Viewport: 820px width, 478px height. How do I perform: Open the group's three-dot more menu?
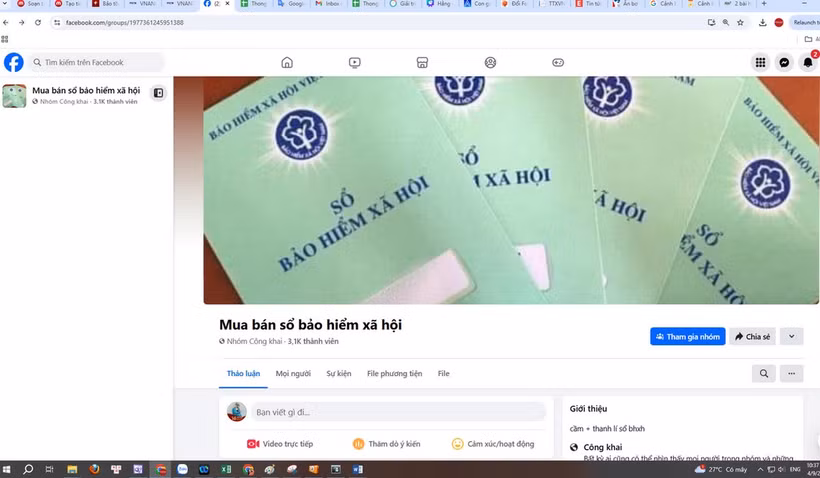791,373
